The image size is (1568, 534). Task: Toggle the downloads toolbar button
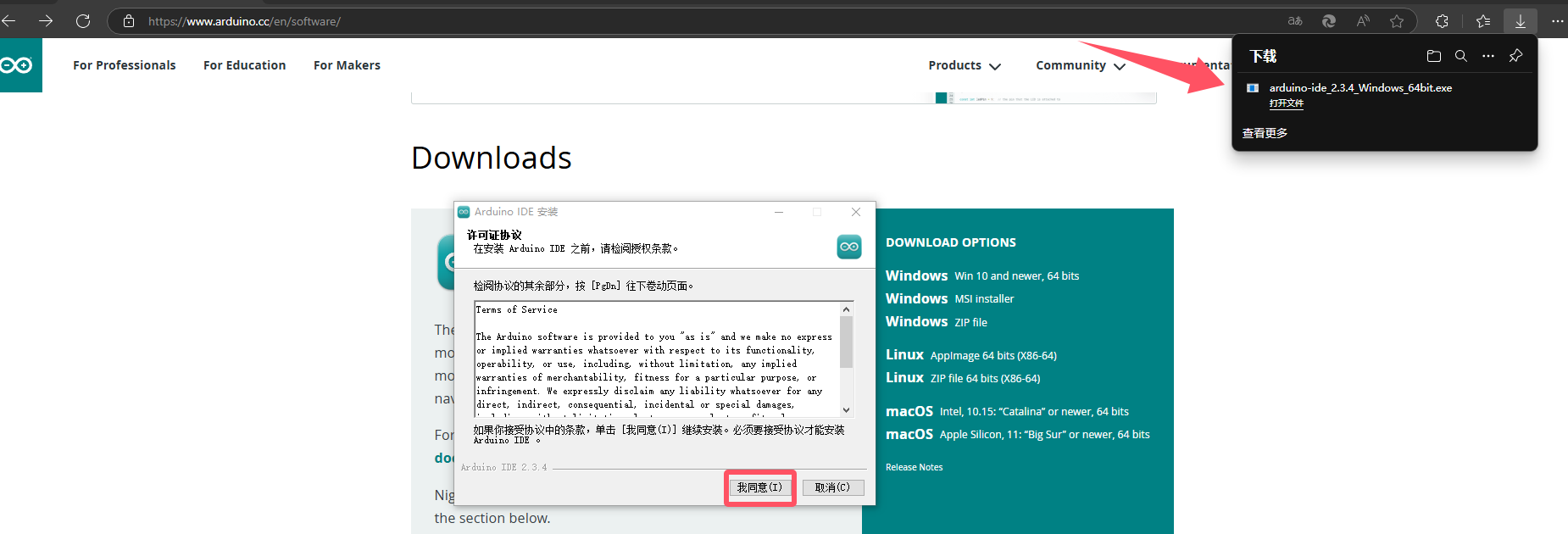pos(1521,21)
